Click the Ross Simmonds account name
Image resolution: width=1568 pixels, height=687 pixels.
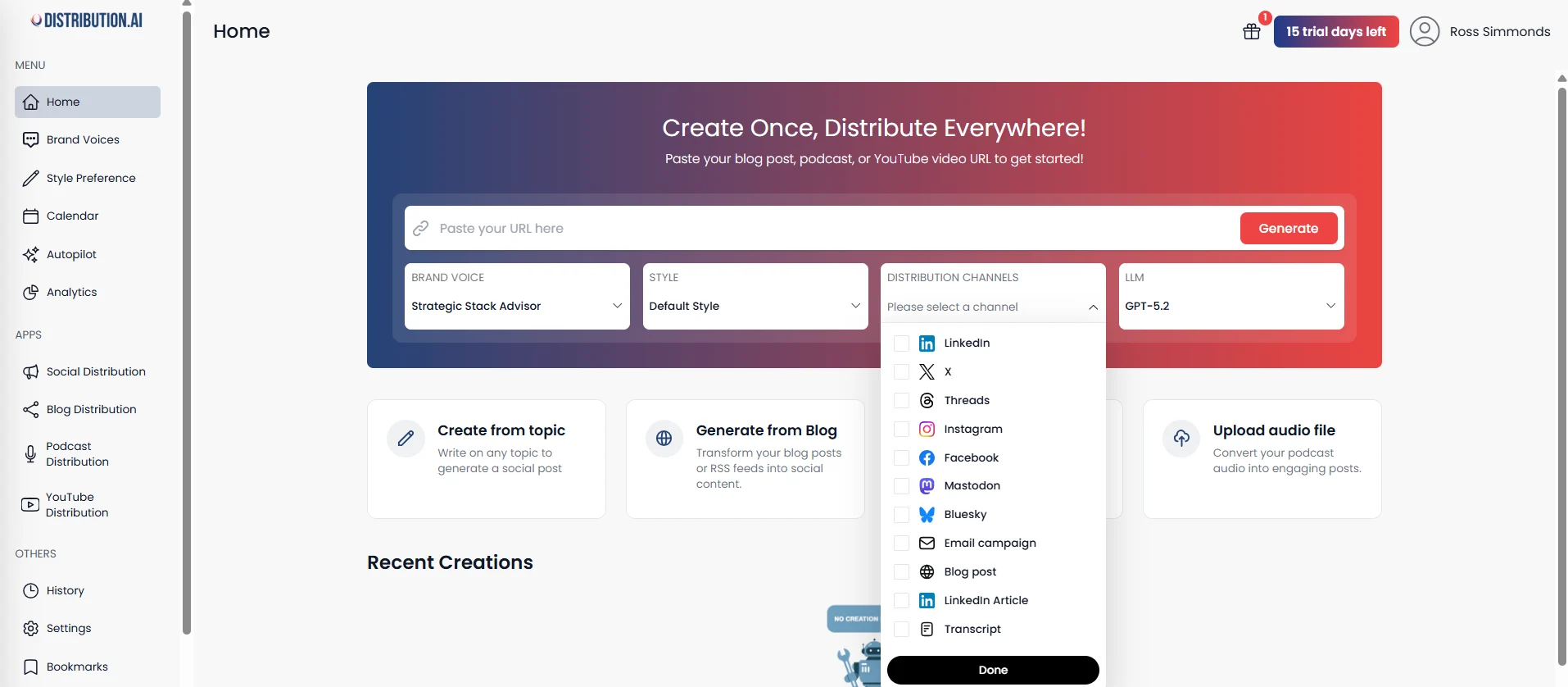point(1500,32)
